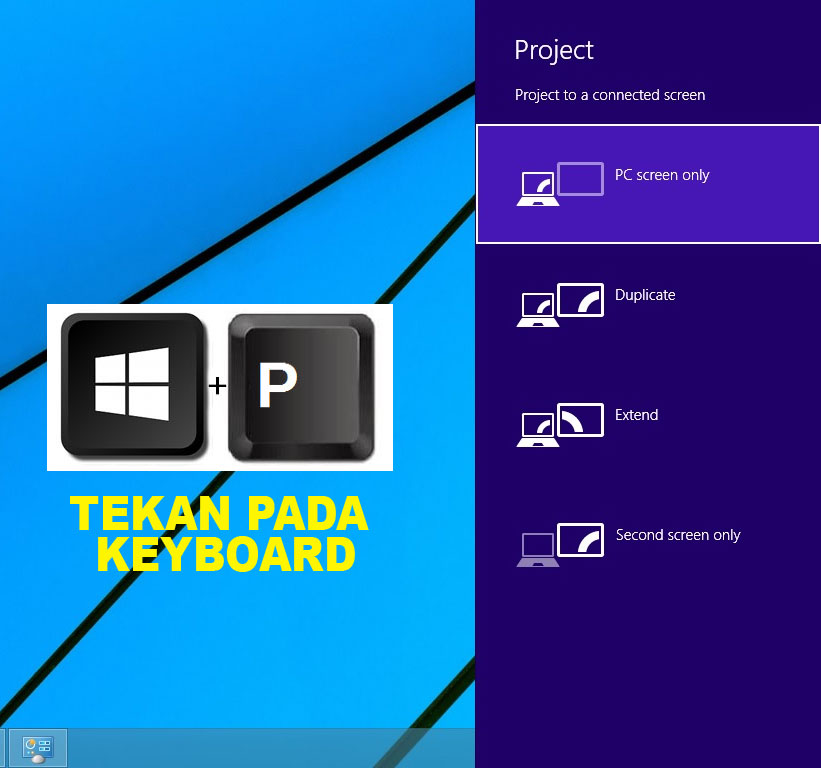Click the Windows logo key image

point(133,386)
